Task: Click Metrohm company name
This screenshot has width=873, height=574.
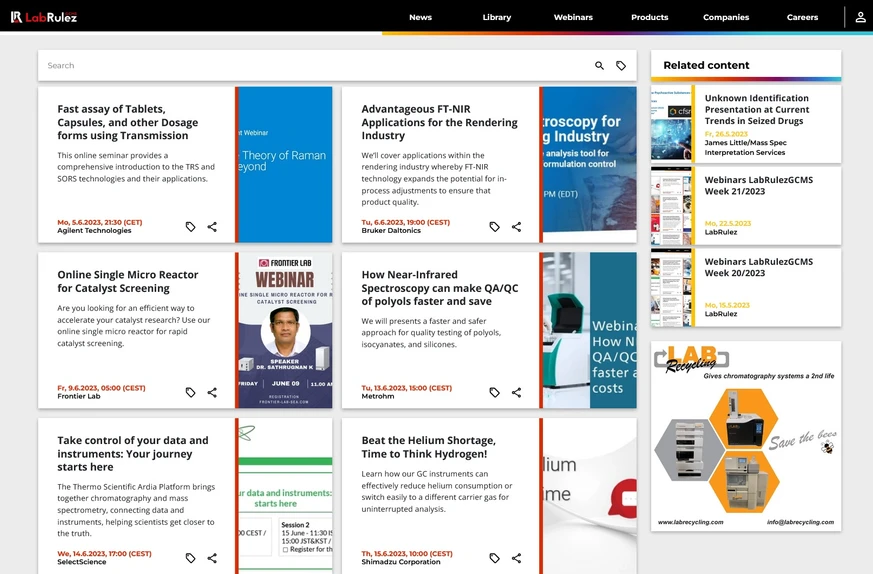Action: tap(377, 396)
